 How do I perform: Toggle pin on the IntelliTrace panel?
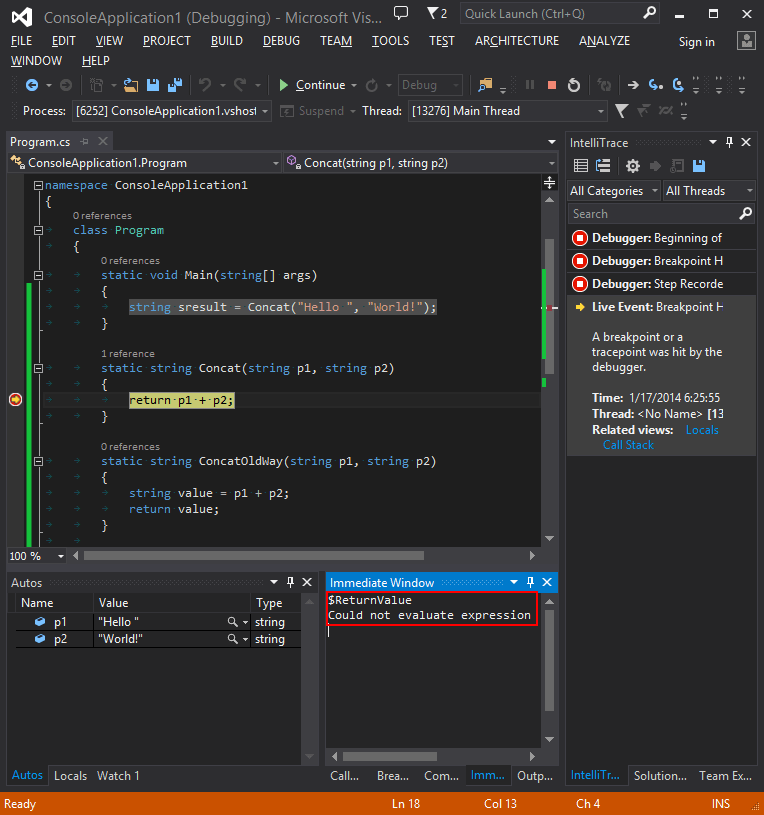pos(730,143)
